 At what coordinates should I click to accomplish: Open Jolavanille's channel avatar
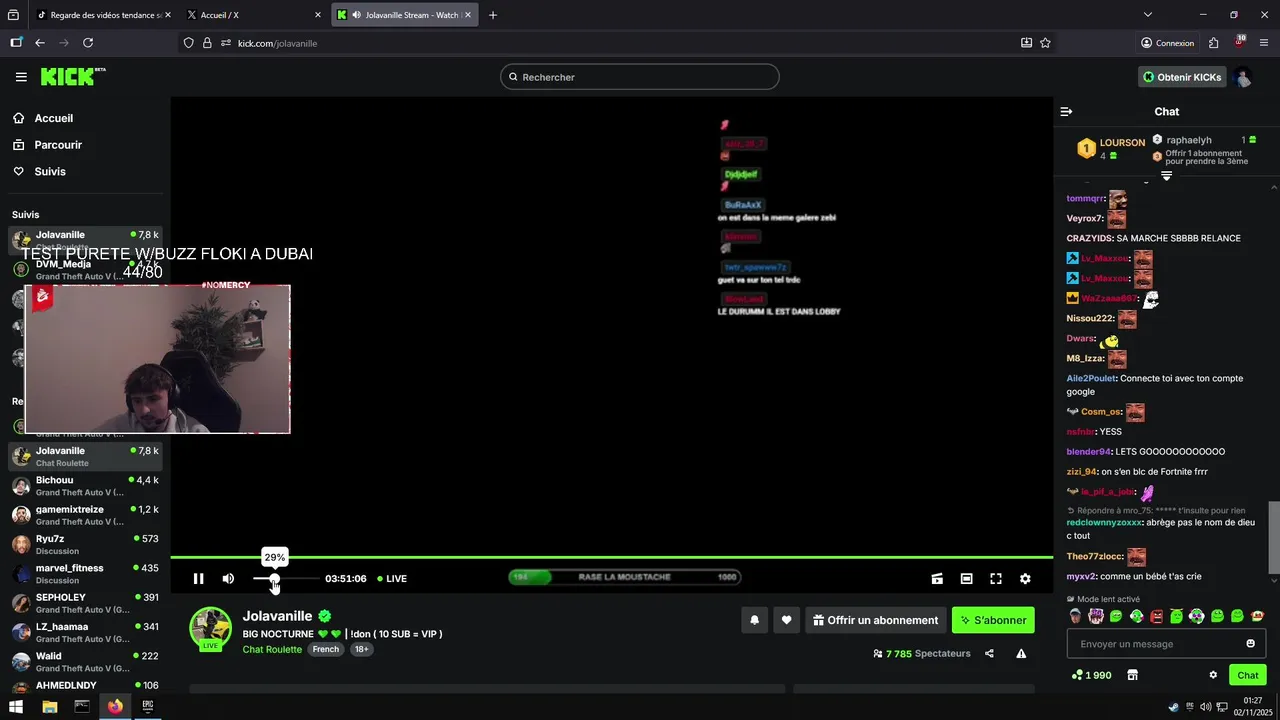click(211, 628)
